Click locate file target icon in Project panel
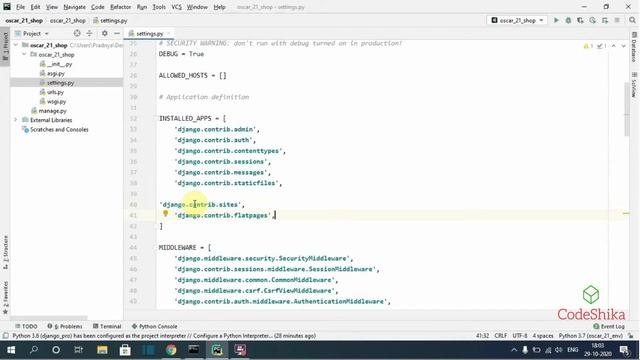This screenshot has width=640, height=360. pyautogui.click(x=77, y=33)
